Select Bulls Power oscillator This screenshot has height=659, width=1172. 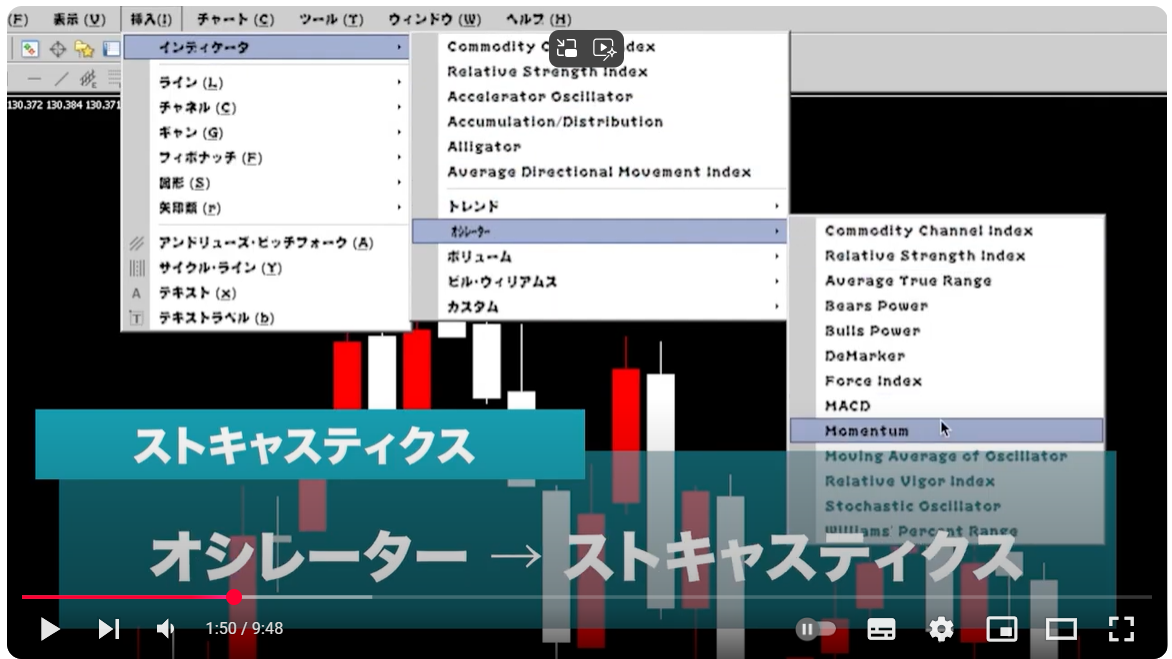tap(872, 331)
